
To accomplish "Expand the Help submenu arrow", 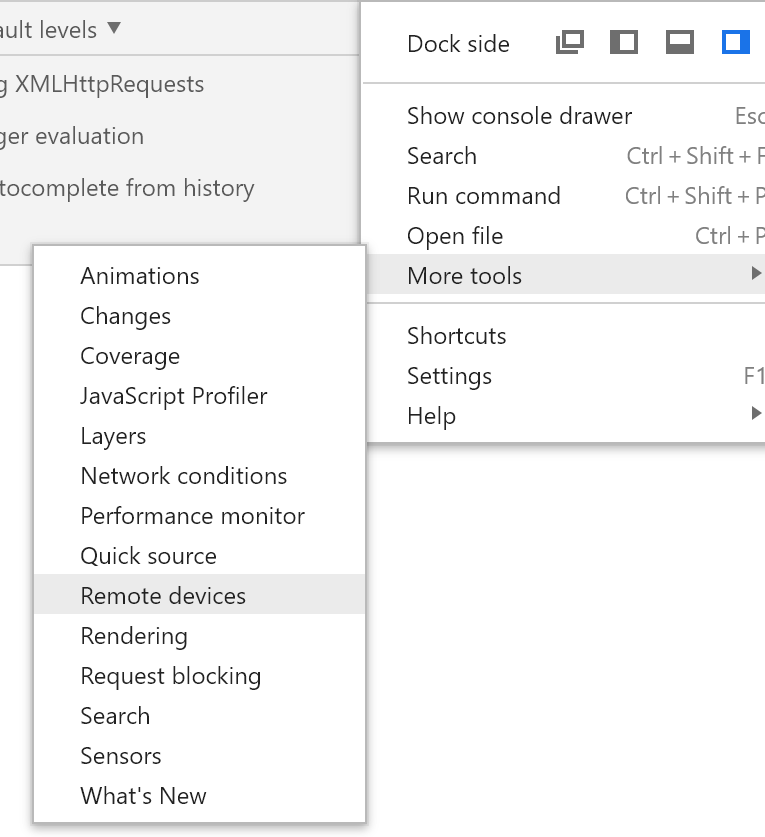I will pos(756,414).
